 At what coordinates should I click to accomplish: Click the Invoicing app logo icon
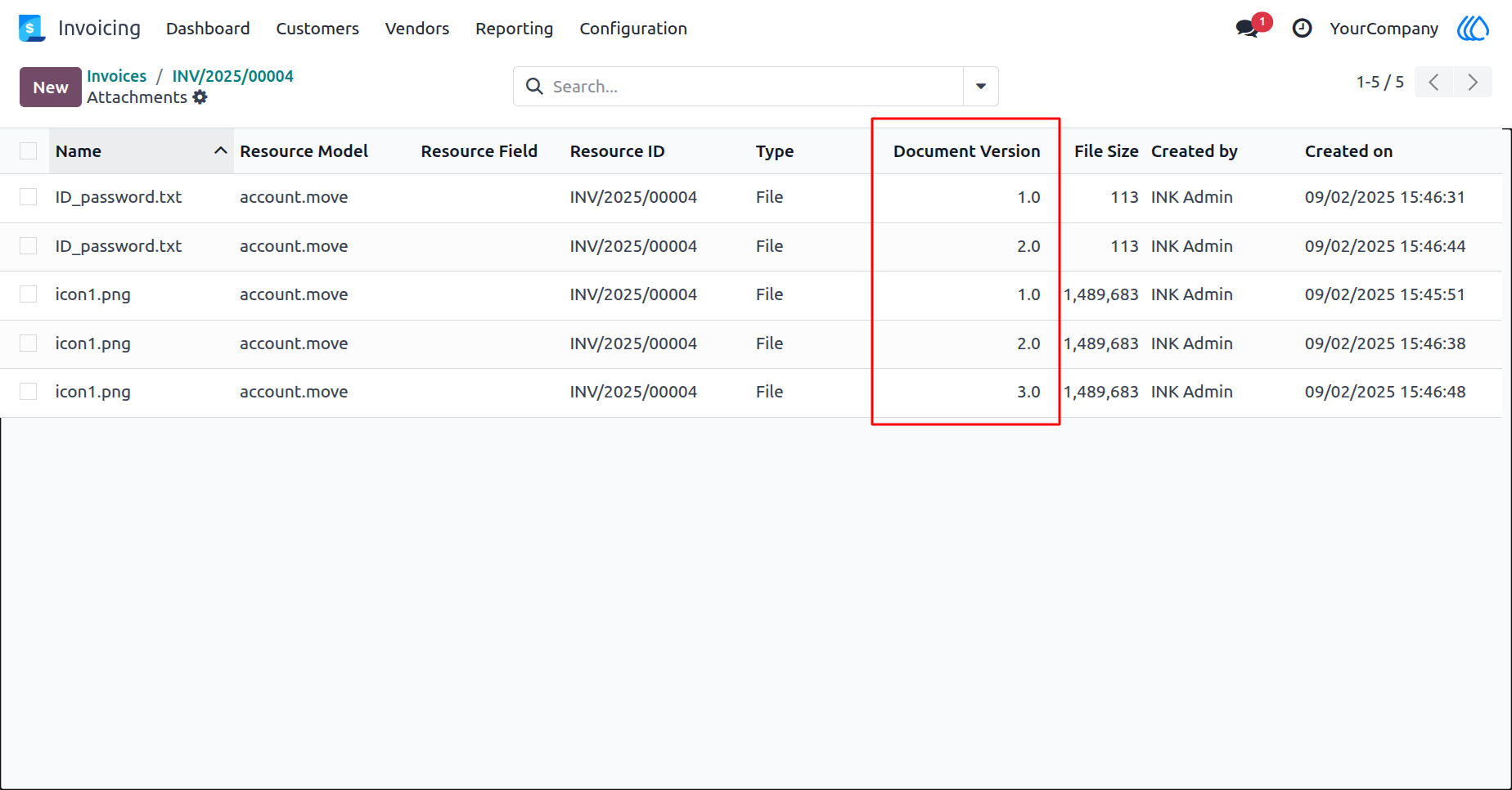(x=31, y=28)
